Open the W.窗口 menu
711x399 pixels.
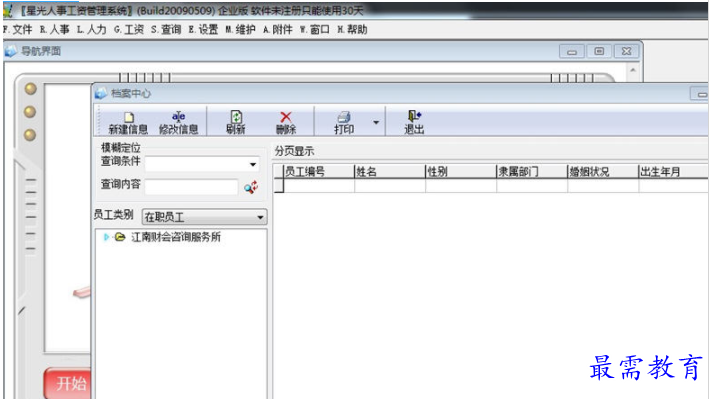click(x=315, y=29)
